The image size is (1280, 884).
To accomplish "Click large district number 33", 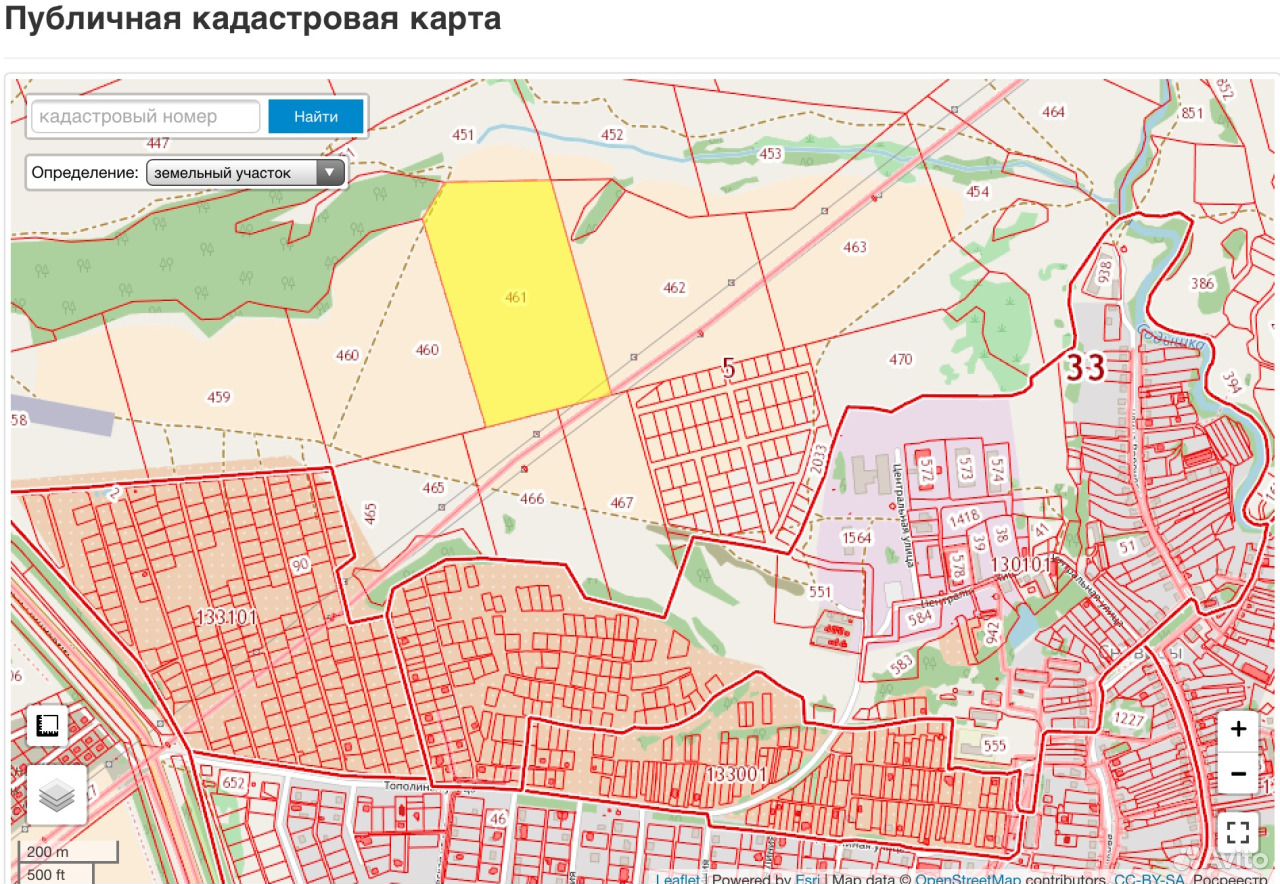I will point(1085,367).
